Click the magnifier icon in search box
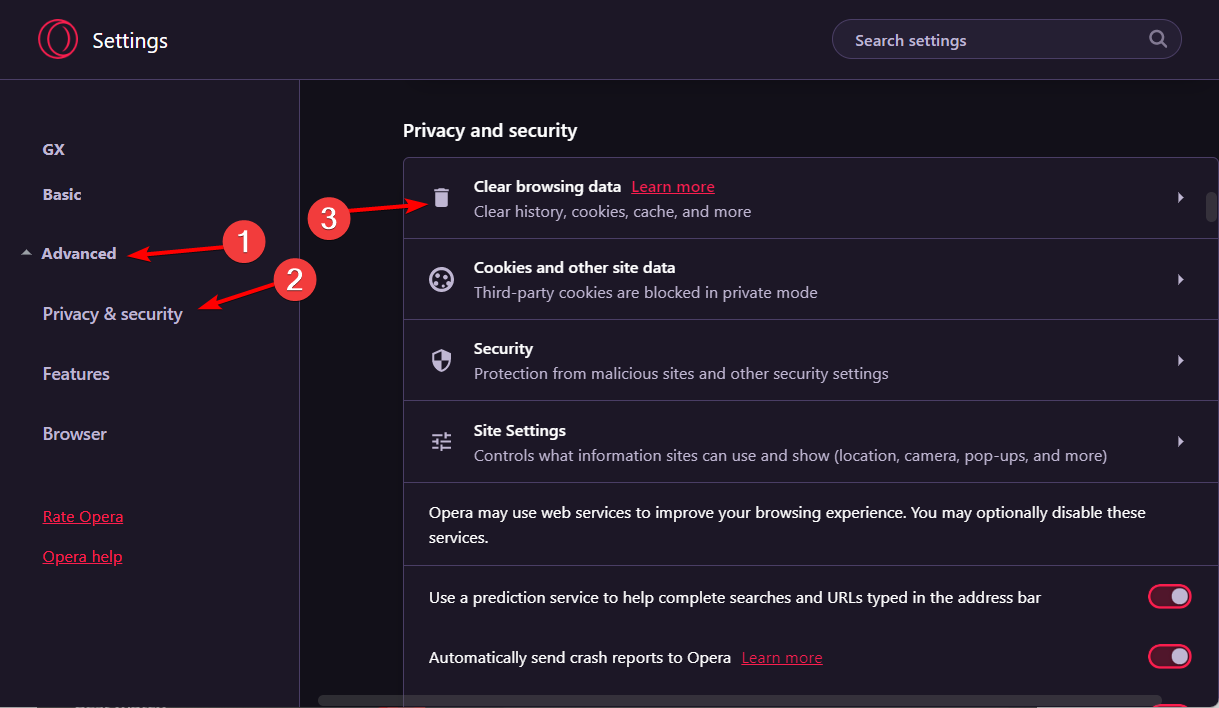Screen dimensions: 1219x708 point(1158,39)
